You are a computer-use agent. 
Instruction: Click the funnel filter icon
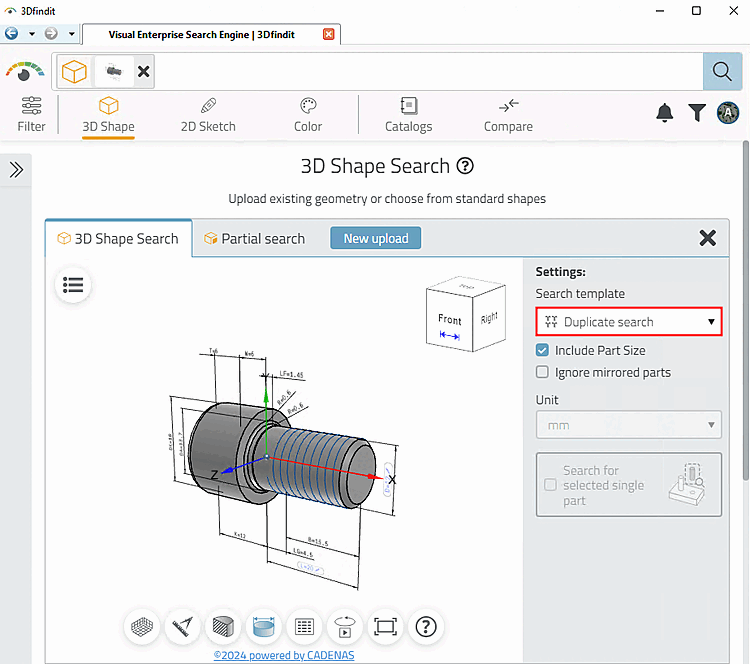(697, 113)
